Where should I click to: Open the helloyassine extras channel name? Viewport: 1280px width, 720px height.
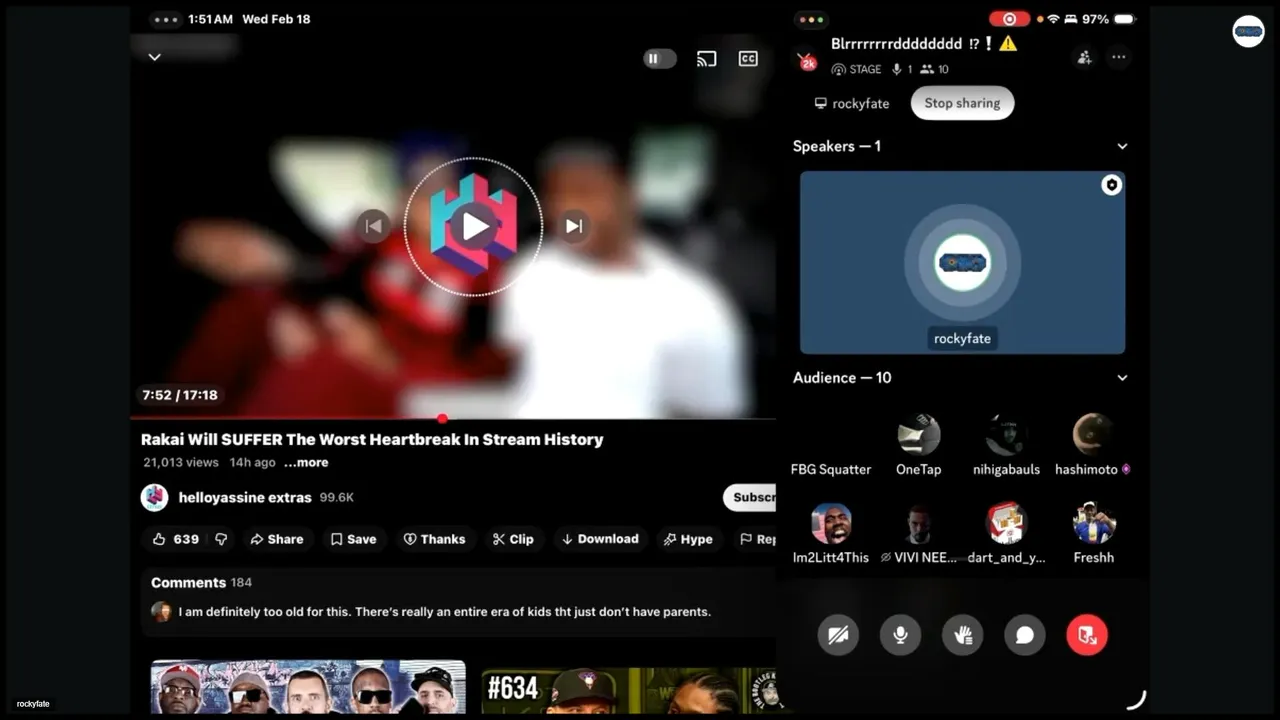(245, 497)
